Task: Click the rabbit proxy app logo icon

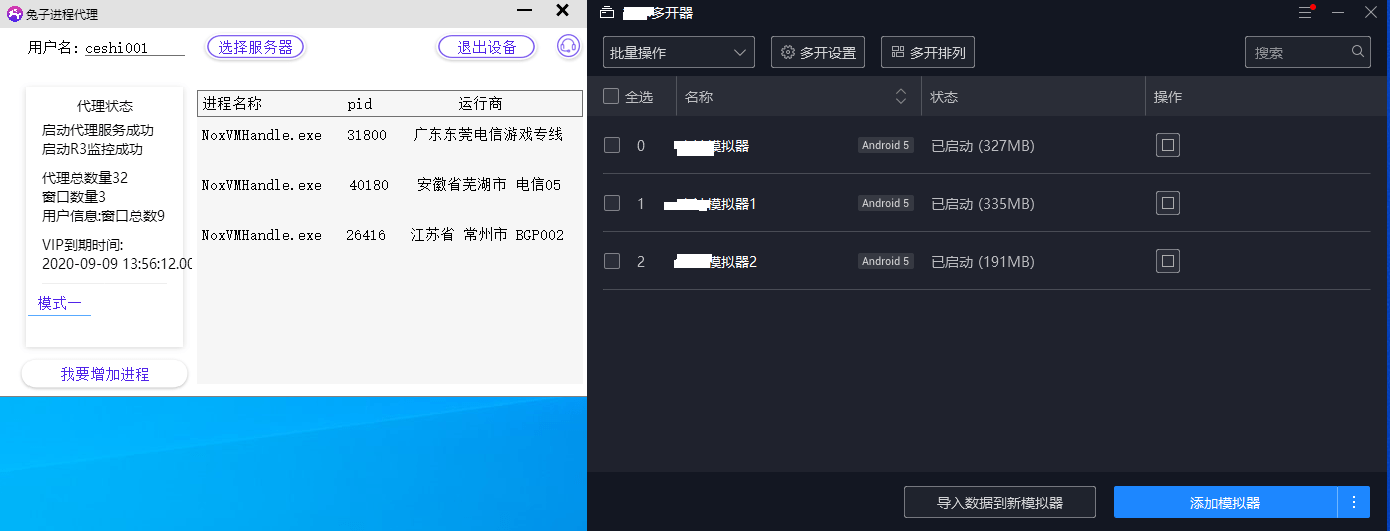Action: click(14, 14)
